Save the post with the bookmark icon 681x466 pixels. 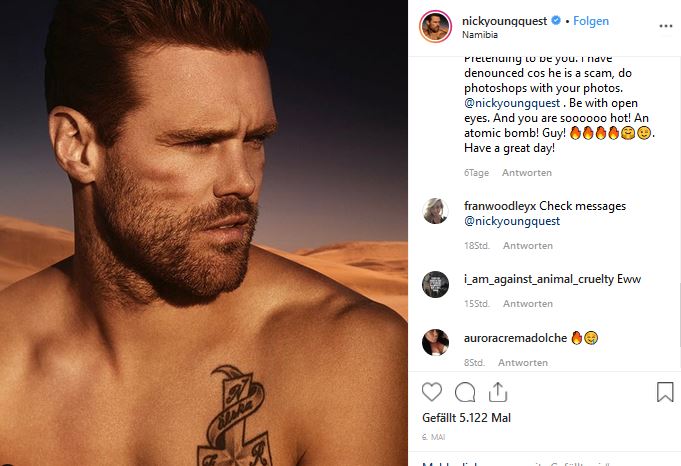(x=664, y=392)
